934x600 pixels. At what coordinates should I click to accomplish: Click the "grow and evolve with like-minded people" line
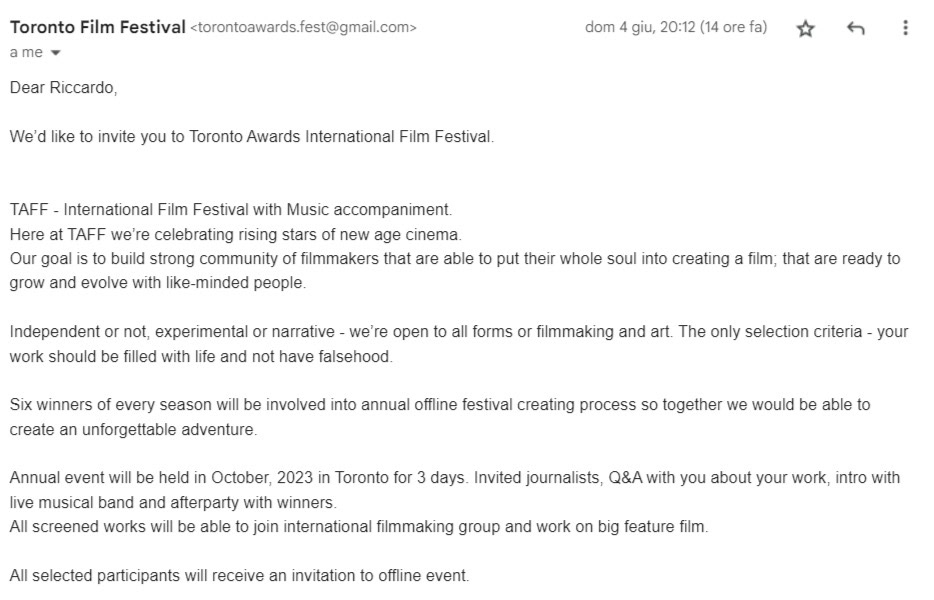[x=158, y=283]
